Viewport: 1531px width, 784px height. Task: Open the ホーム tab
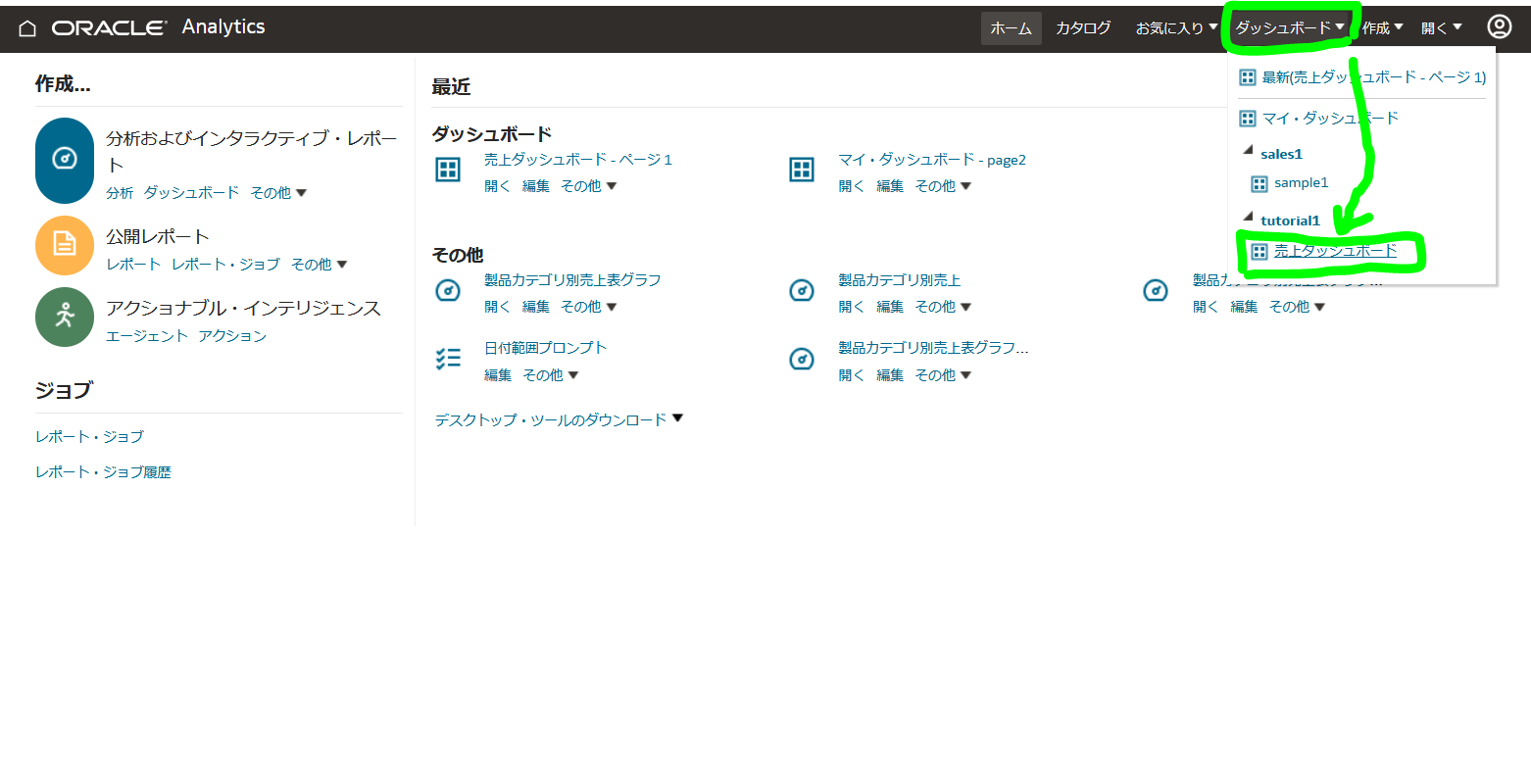(x=1011, y=28)
